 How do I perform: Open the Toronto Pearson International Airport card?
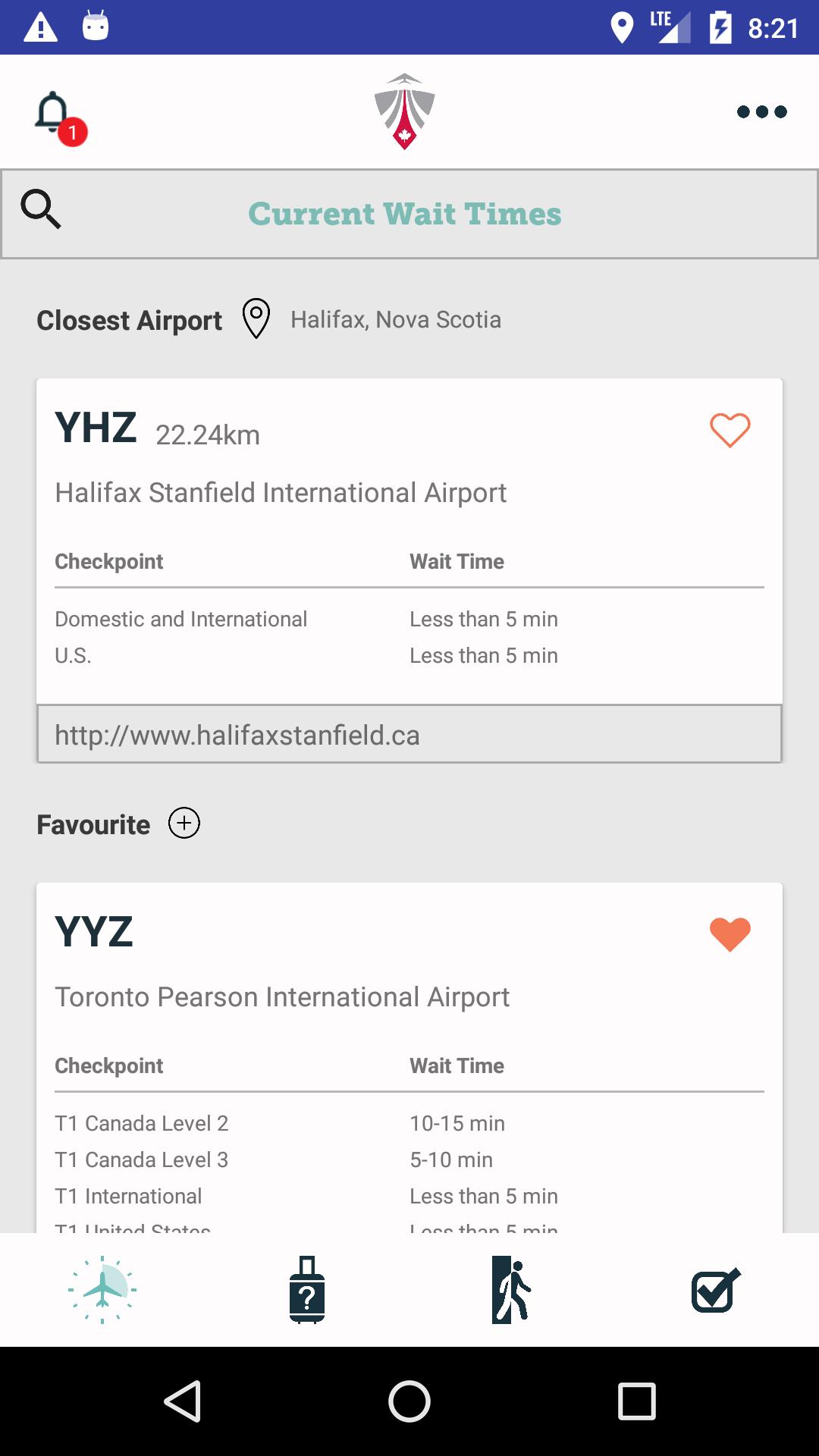[282, 997]
